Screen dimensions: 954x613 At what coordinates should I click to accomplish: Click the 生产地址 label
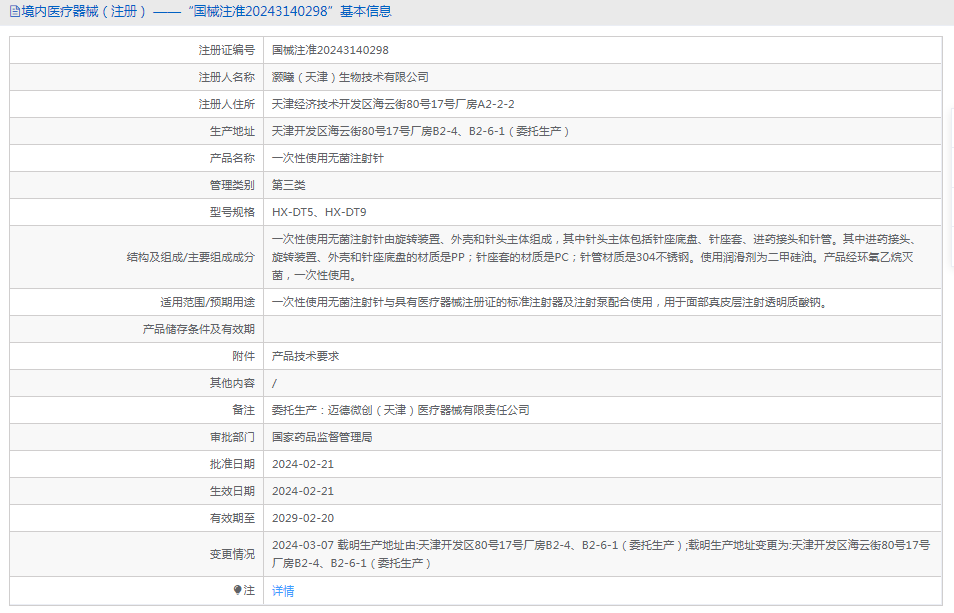click(232, 131)
